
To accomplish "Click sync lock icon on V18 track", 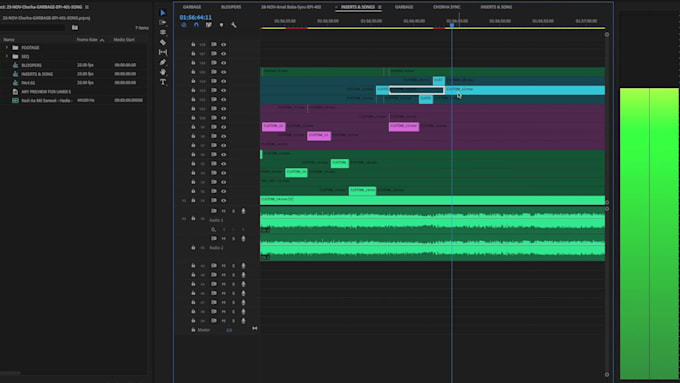I will click(x=213, y=44).
